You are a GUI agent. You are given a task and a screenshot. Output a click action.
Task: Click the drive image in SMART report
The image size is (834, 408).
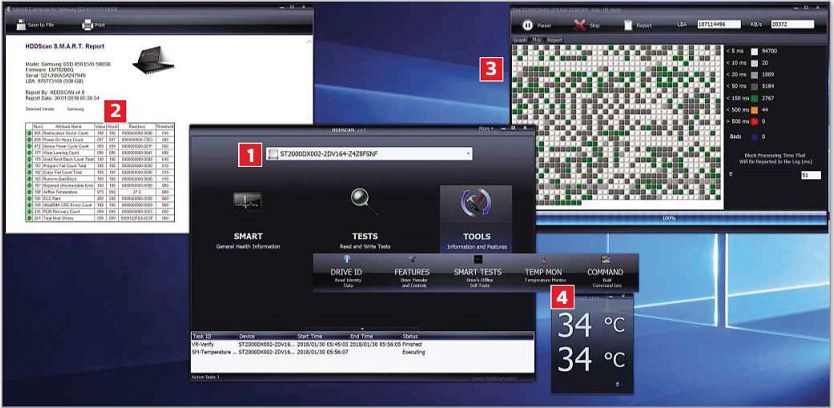153,60
